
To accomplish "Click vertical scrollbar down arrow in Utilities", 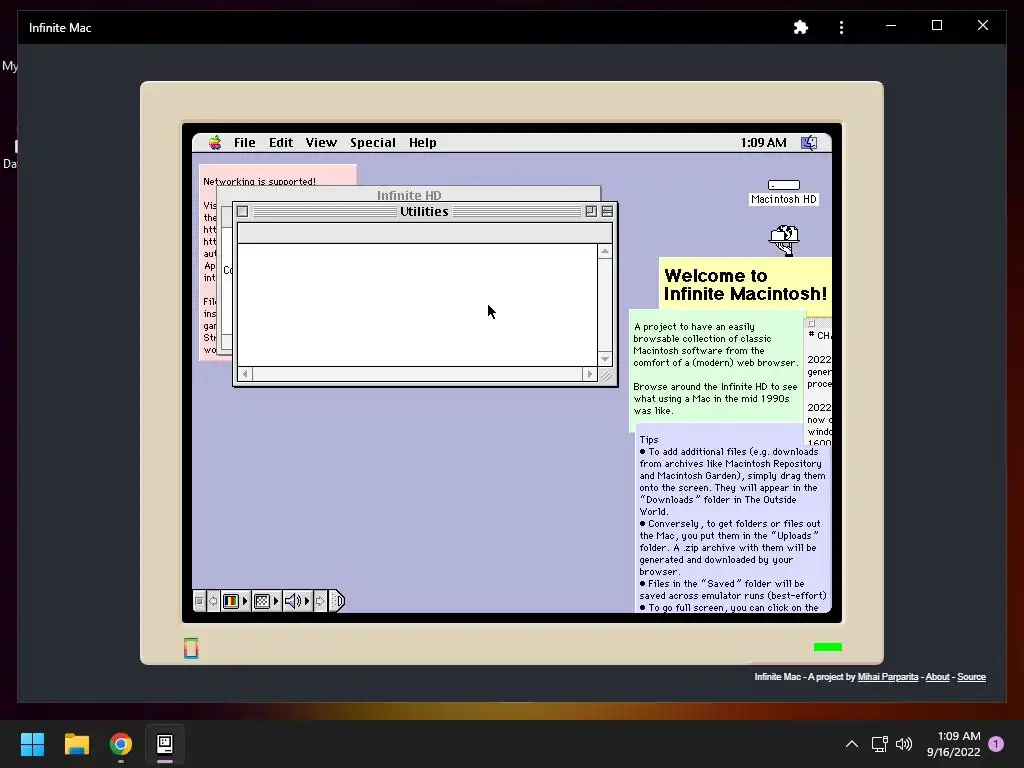I will click(605, 359).
